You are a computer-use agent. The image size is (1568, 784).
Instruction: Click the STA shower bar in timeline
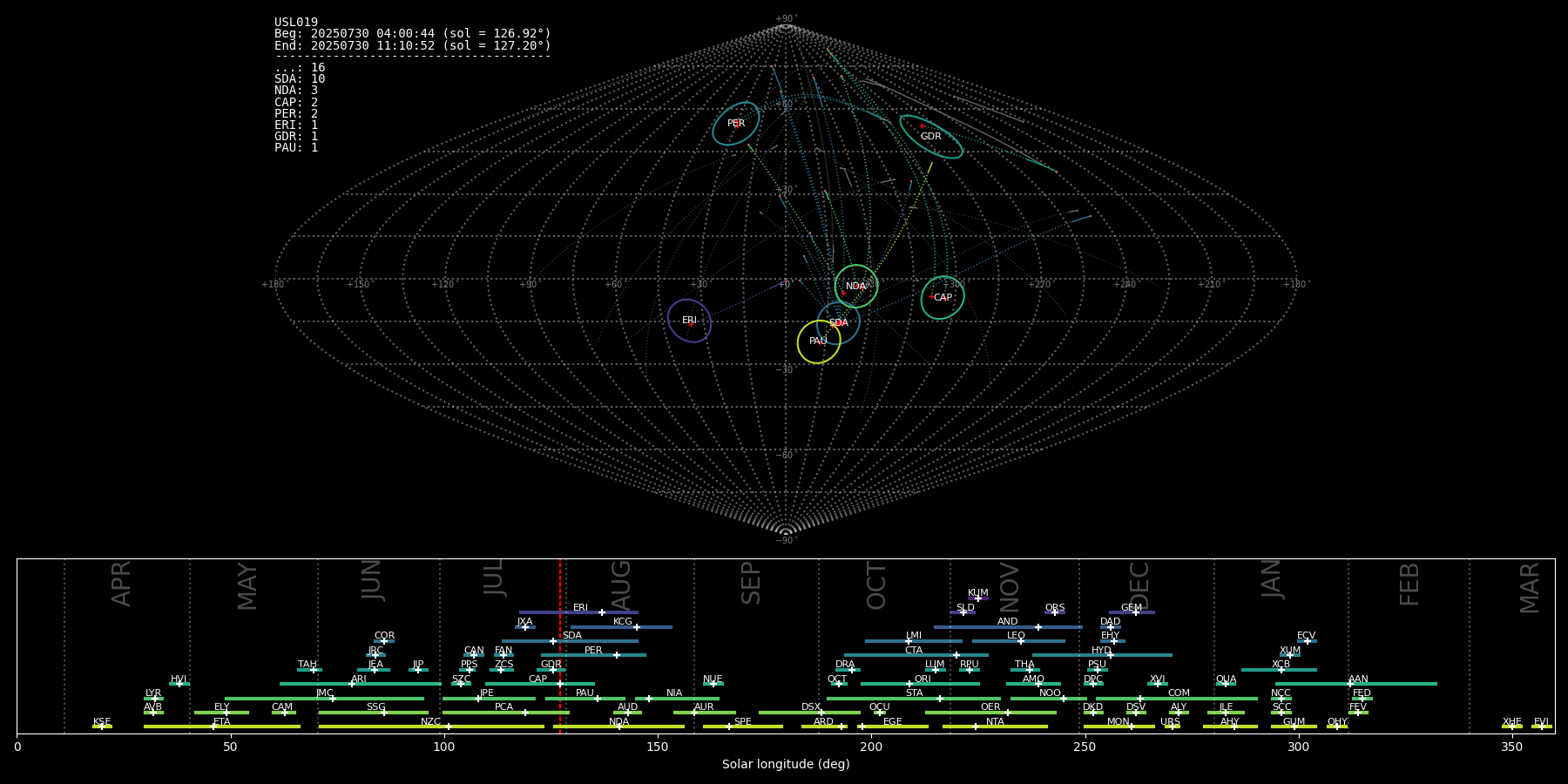click(x=914, y=699)
